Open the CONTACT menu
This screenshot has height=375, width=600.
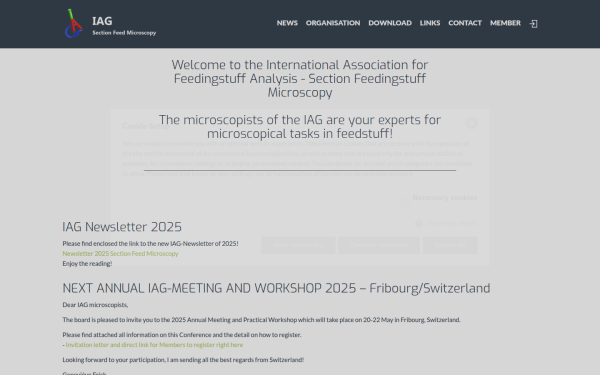pos(465,23)
